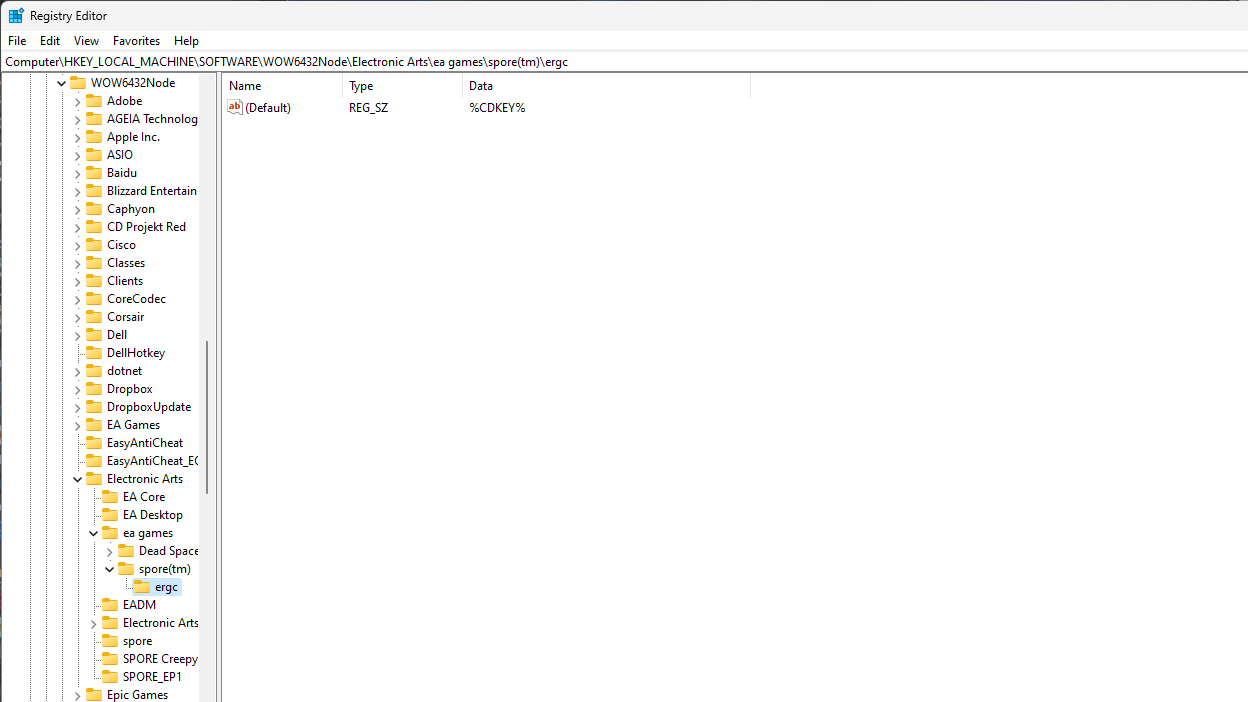The height and width of the screenshot is (702, 1248).
Task: Click the (Default) string value icon
Action: point(236,107)
